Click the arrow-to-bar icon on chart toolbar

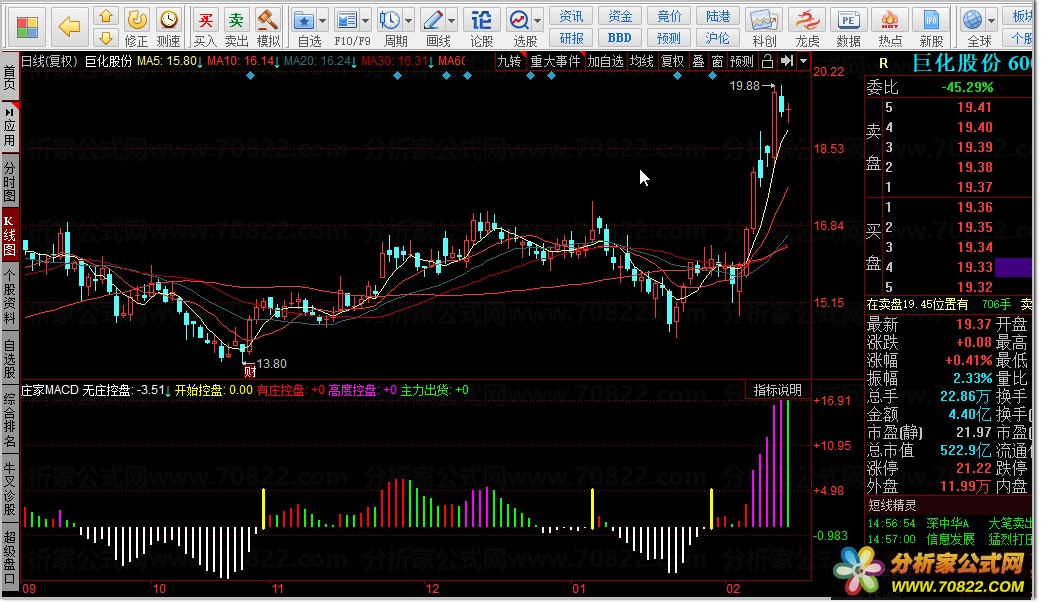tap(787, 62)
